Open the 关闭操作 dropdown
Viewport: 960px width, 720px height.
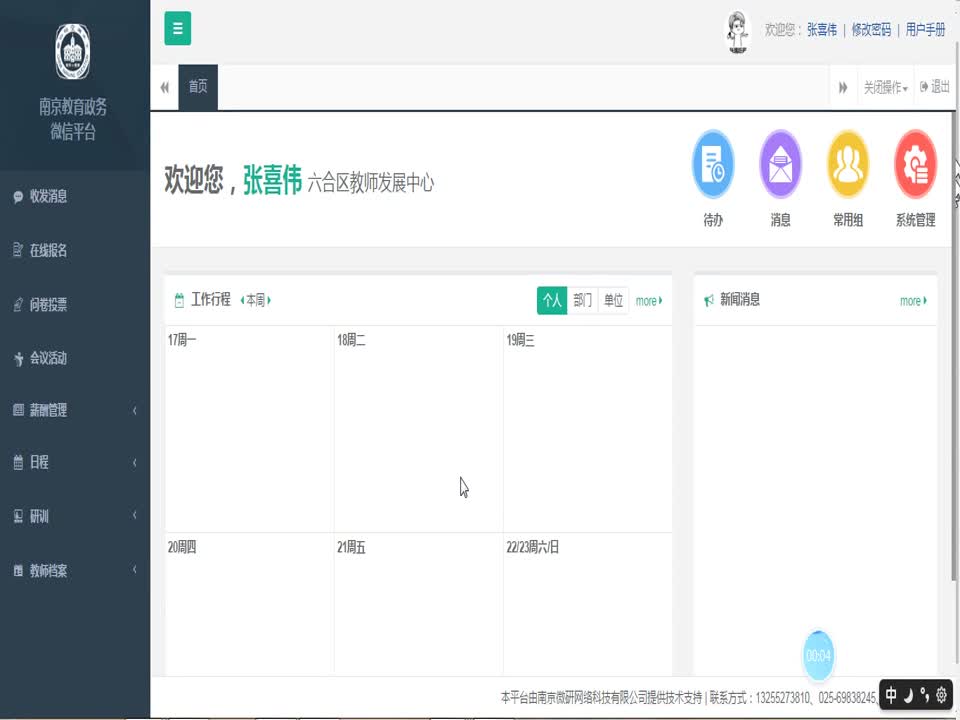[x=885, y=88]
